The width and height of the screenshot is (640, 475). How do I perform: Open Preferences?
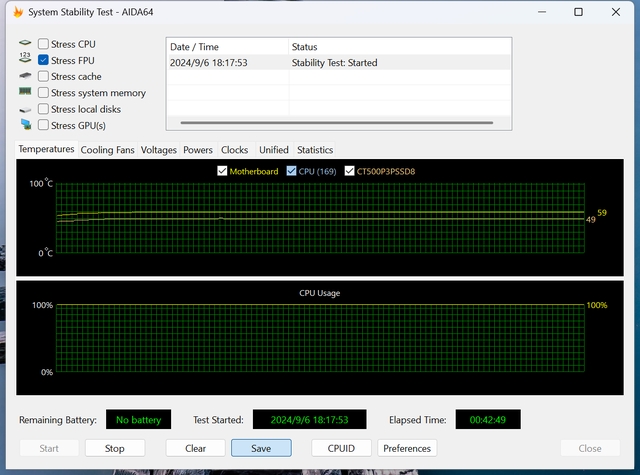(407, 448)
